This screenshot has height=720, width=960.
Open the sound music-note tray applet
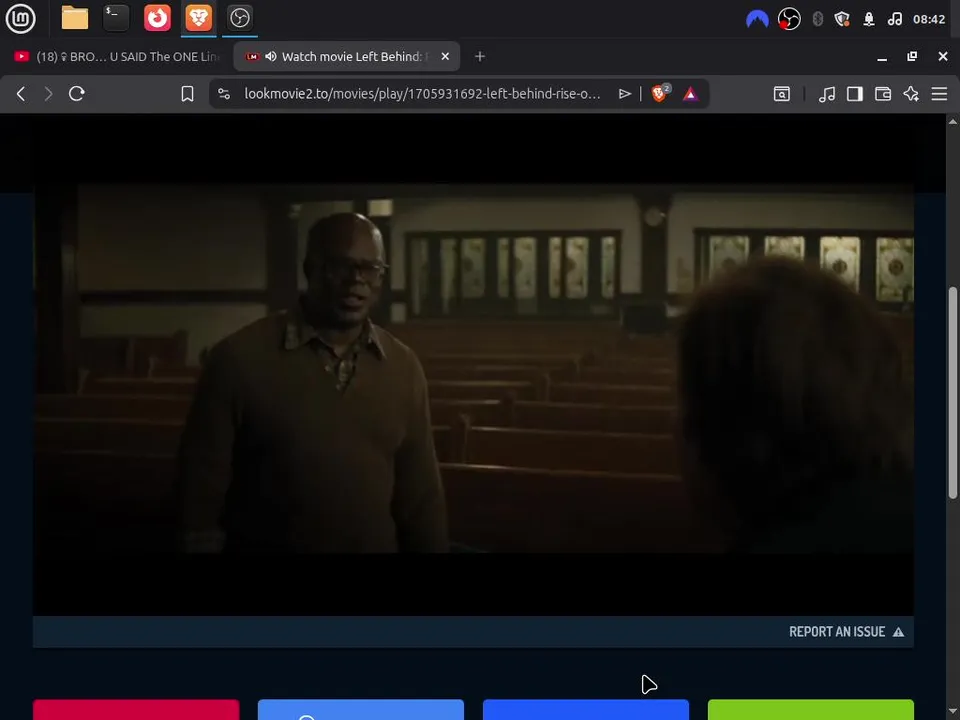(x=894, y=19)
